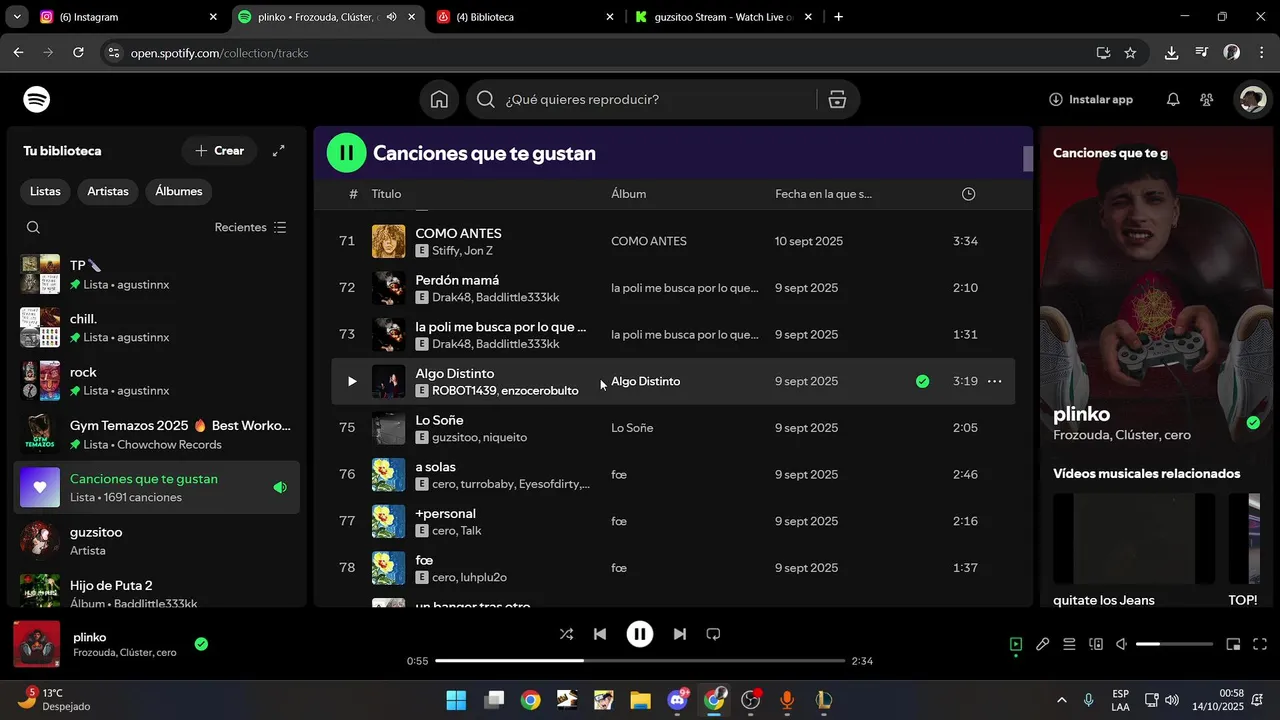Viewport: 1280px width, 720px height.
Task: Open the rock playlist
Action: click(157, 381)
